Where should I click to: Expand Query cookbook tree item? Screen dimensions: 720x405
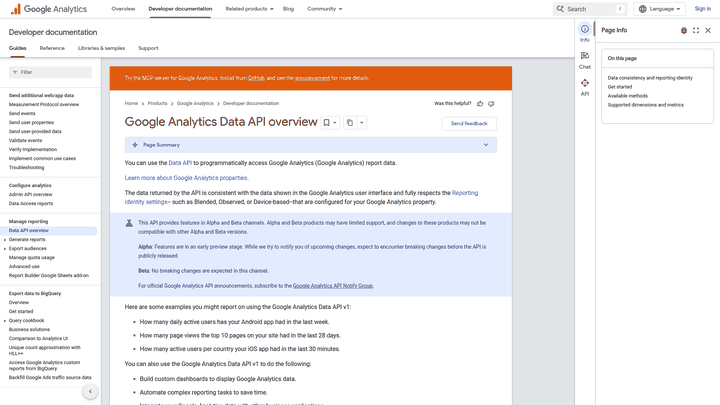(x=5, y=321)
